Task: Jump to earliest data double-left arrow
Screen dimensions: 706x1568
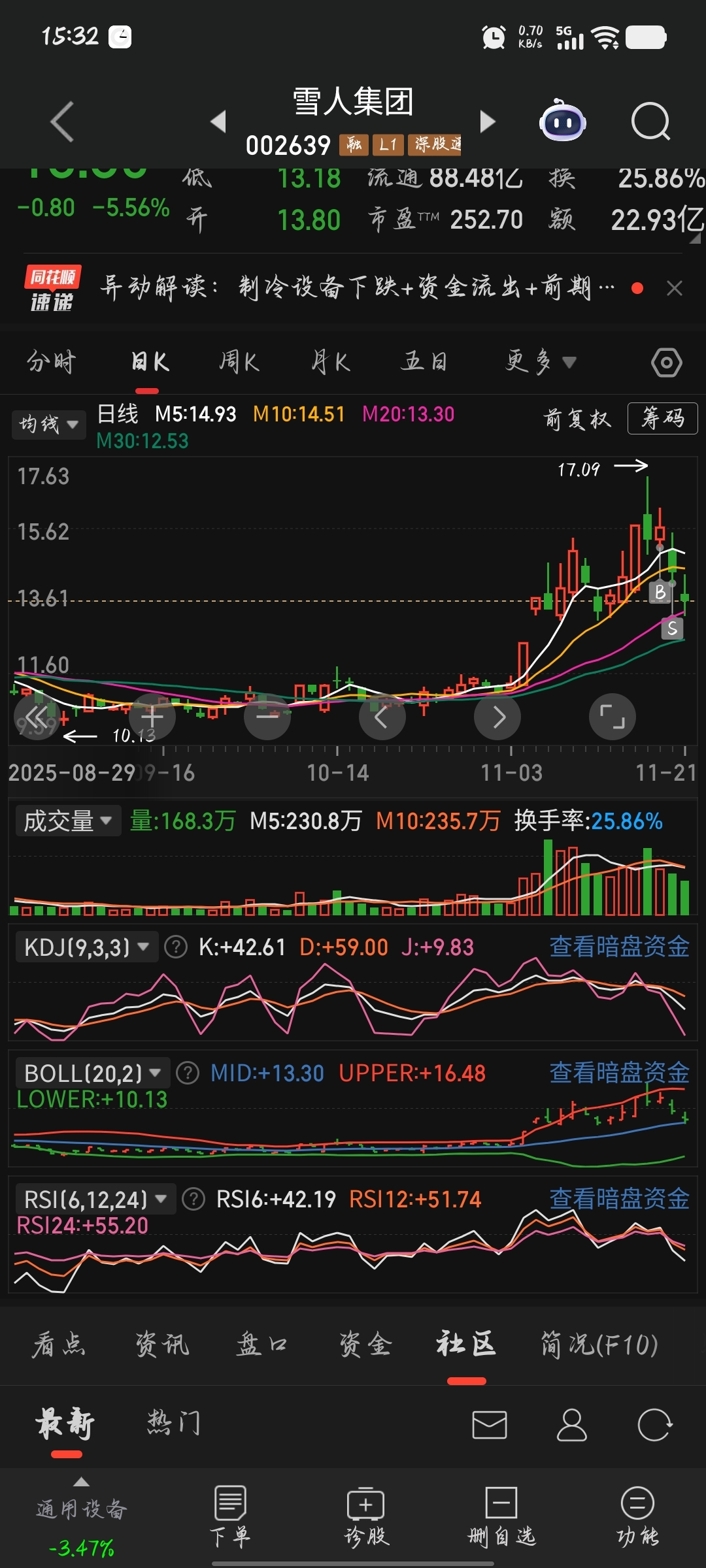Action: point(37,717)
